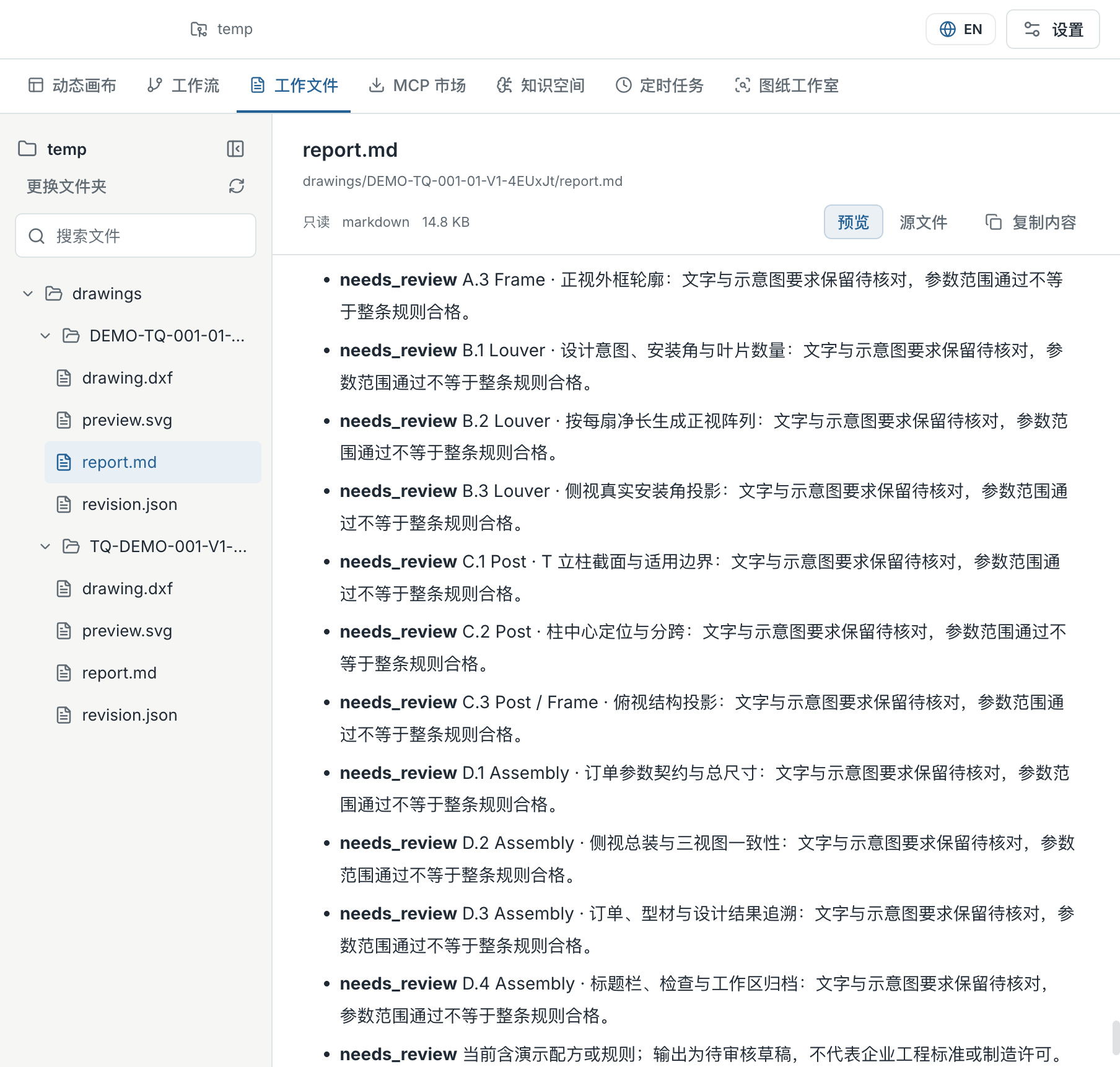Focus the 搜索文件 search field
Image resolution: width=1120 pixels, height=1067 pixels.
136,235
